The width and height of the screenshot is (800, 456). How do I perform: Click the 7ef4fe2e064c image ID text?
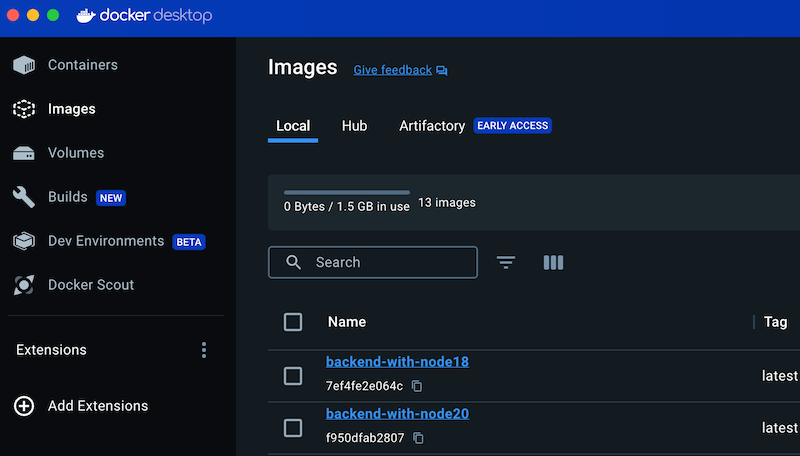tap(364, 386)
